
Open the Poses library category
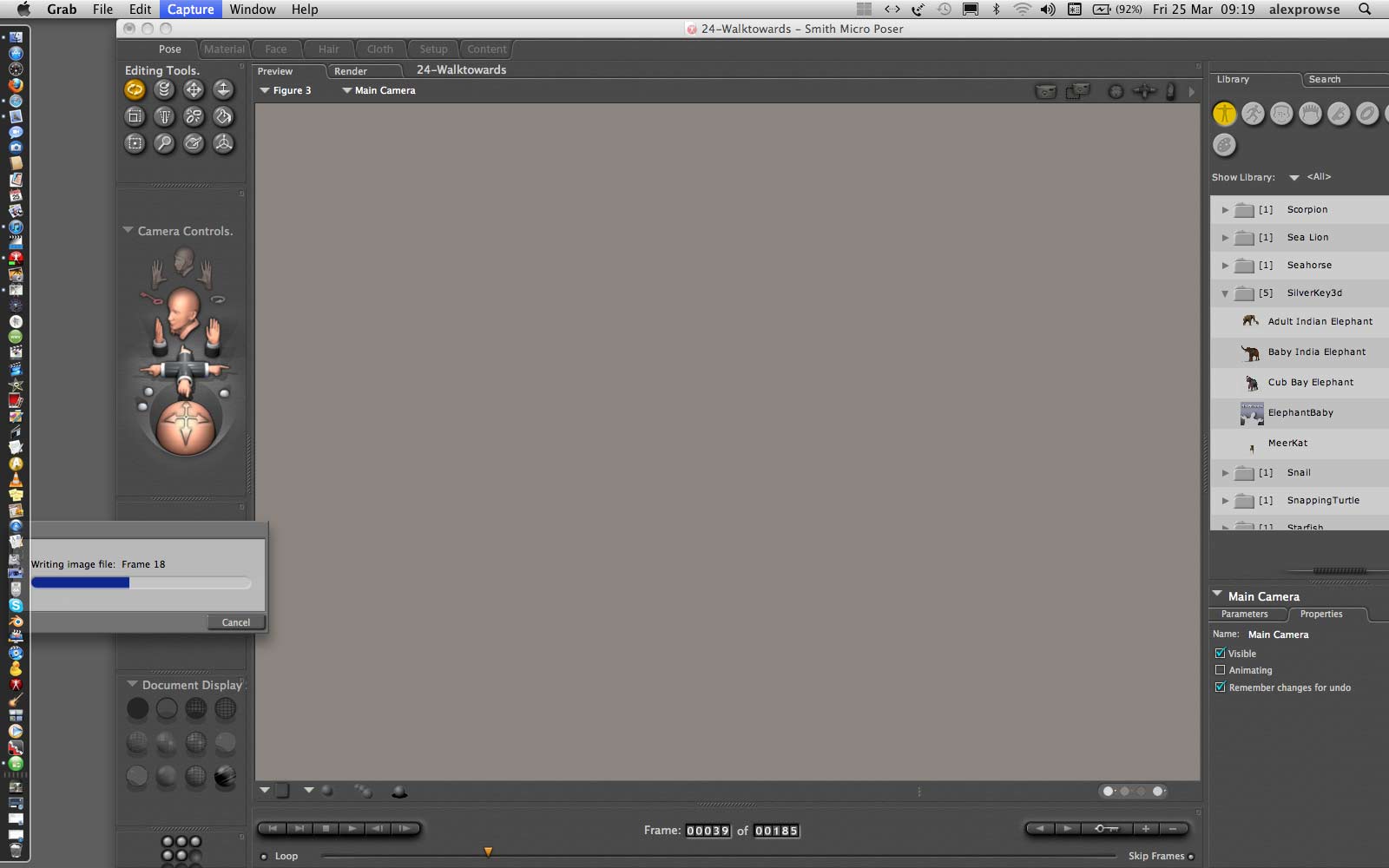pyautogui.click(x=1253, y=114)
